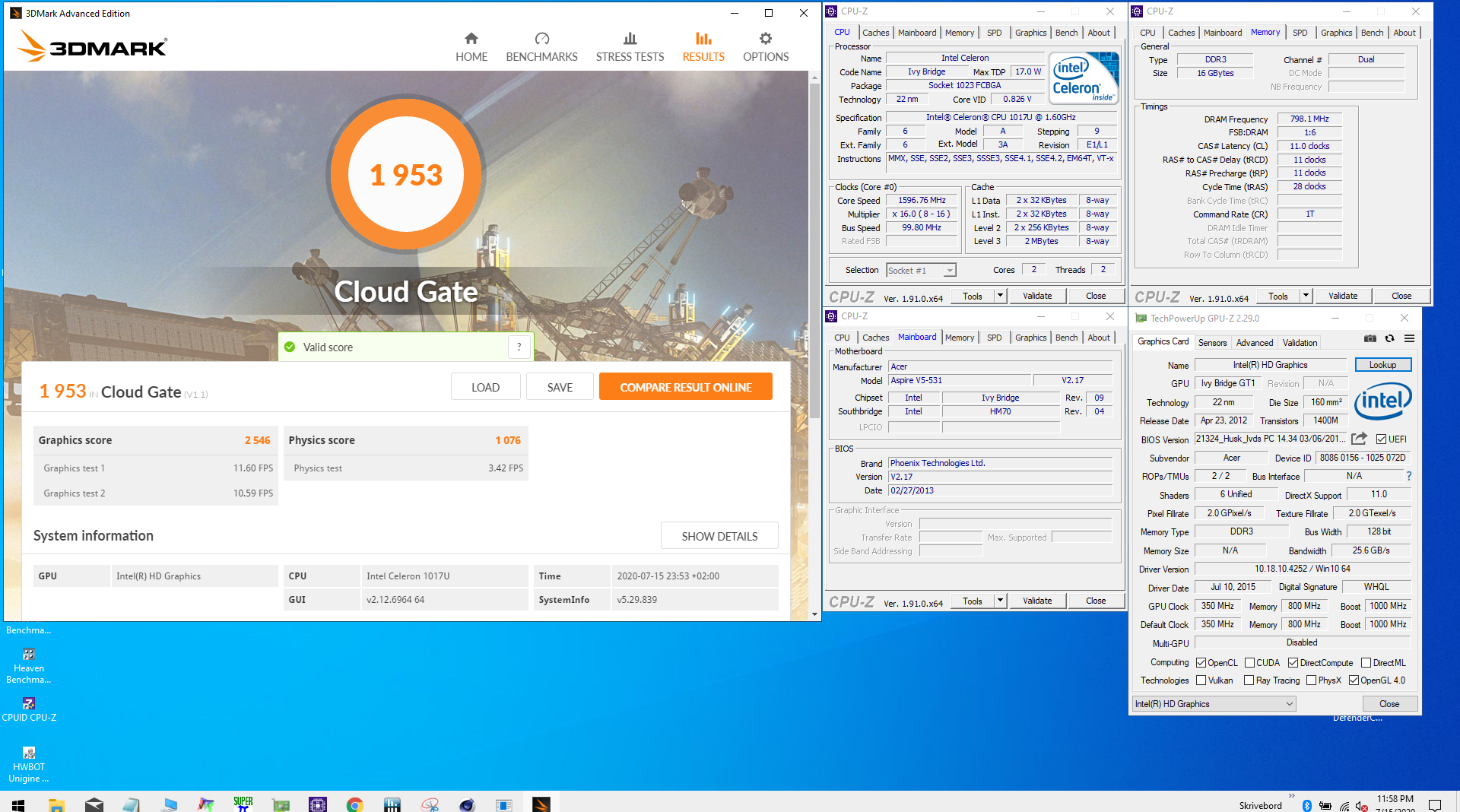Image resolution: width=1460 pixels, height=812 pixels.
Task: Open Heaven Benchmark desktop shortcut
Action: [29, 666]
